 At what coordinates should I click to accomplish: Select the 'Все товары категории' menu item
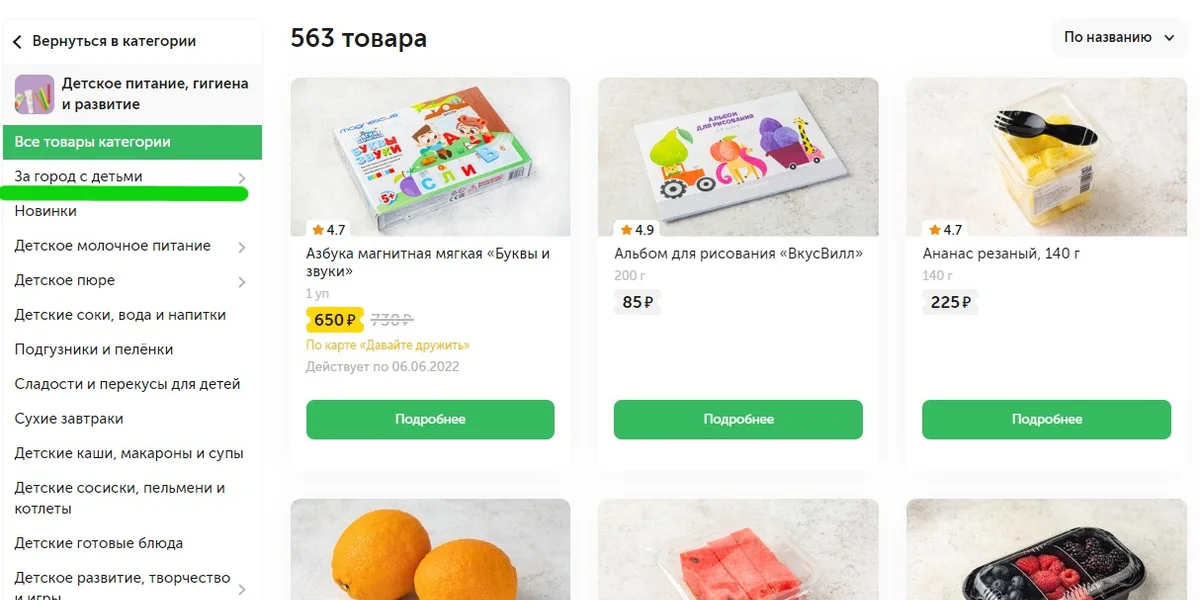pos(95,142)
